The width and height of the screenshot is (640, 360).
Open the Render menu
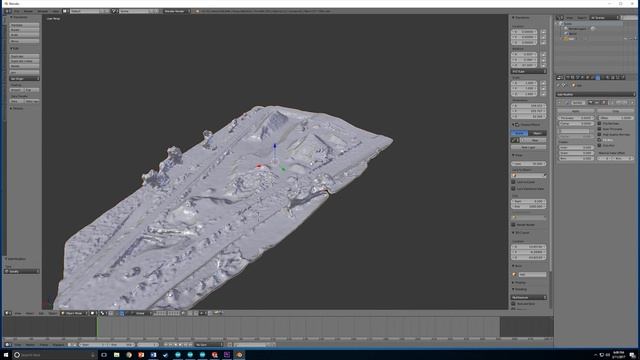pyautogui.click(x=28, y=11)
